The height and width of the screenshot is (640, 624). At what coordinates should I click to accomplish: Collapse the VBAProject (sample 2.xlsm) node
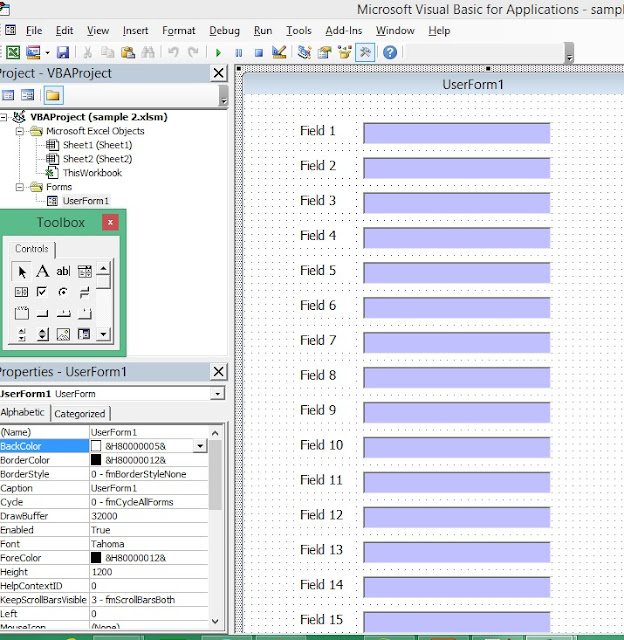point(4,118)
